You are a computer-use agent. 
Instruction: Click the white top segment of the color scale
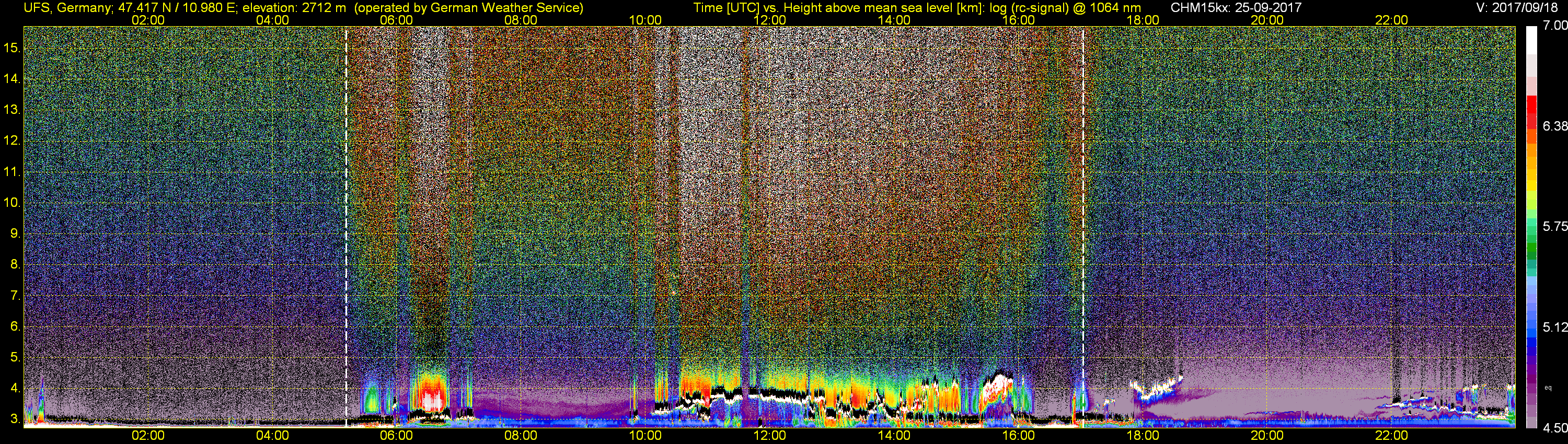coord(1531,41)
